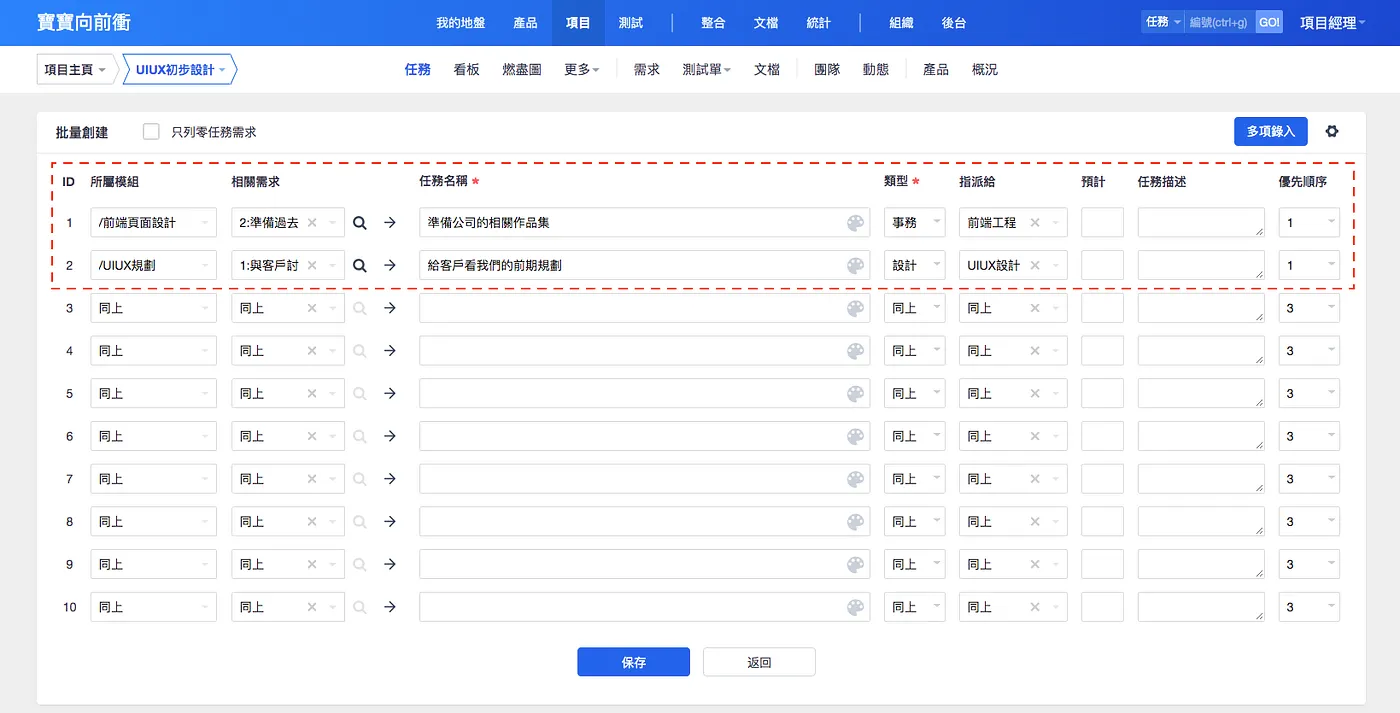Click palette icon in row 10 task name
This screenshot has height=713, width=1400.
point(855,607)
